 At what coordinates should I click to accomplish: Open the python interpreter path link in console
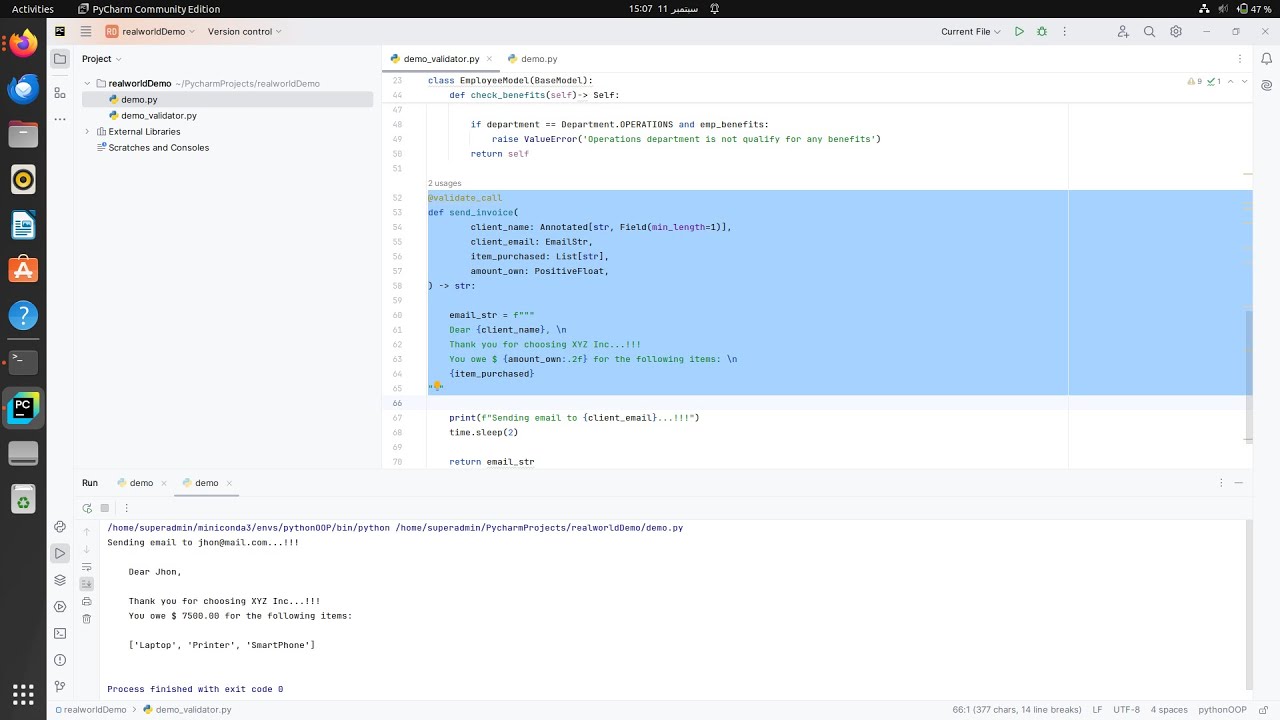coord(249,528)
